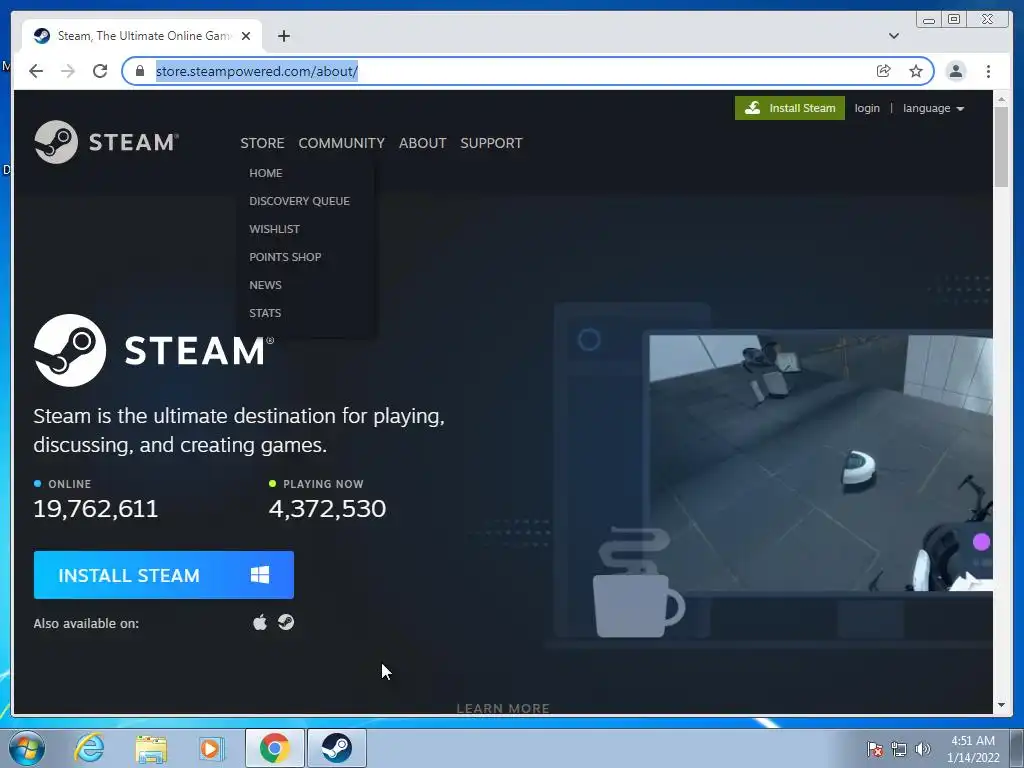Click the 'Also available on:' text

point(86,624)
